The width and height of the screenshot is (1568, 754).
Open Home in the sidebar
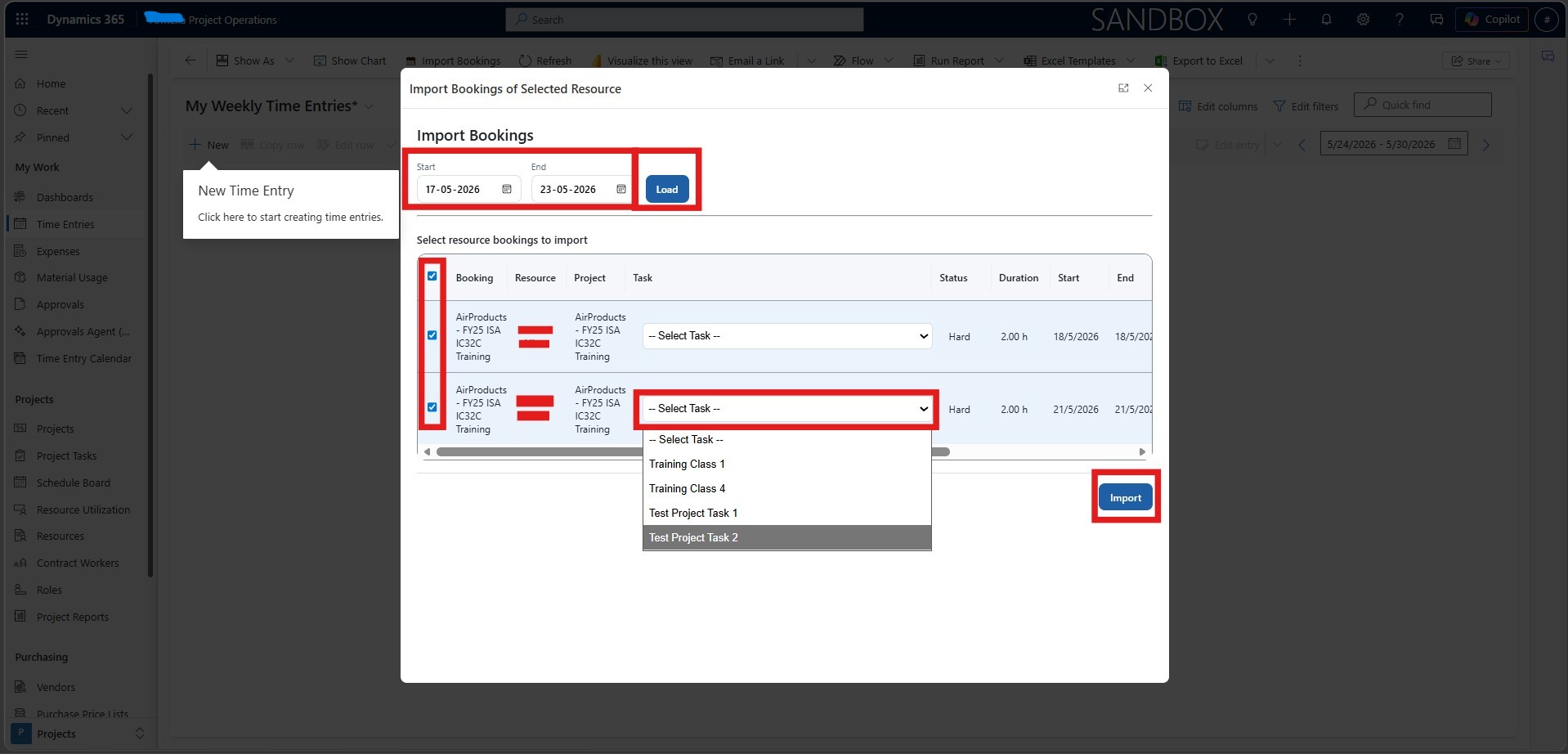51,83
